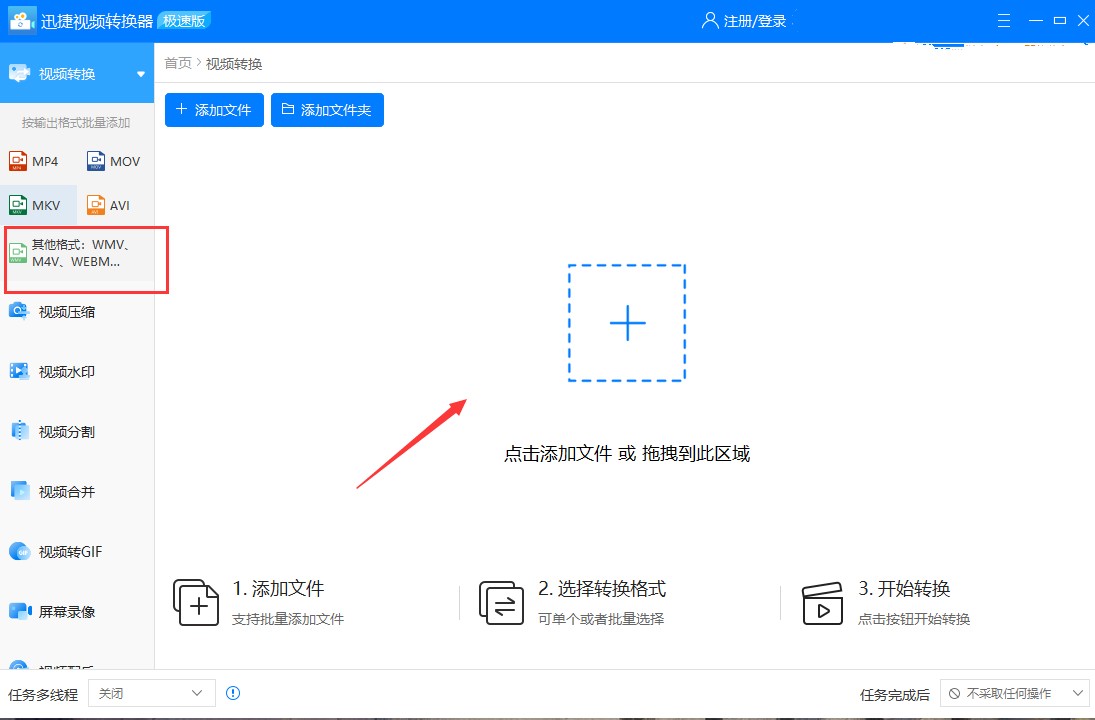Click the 添加文件 add files button
The image size is (1095, 720).
tap(214, 110)
